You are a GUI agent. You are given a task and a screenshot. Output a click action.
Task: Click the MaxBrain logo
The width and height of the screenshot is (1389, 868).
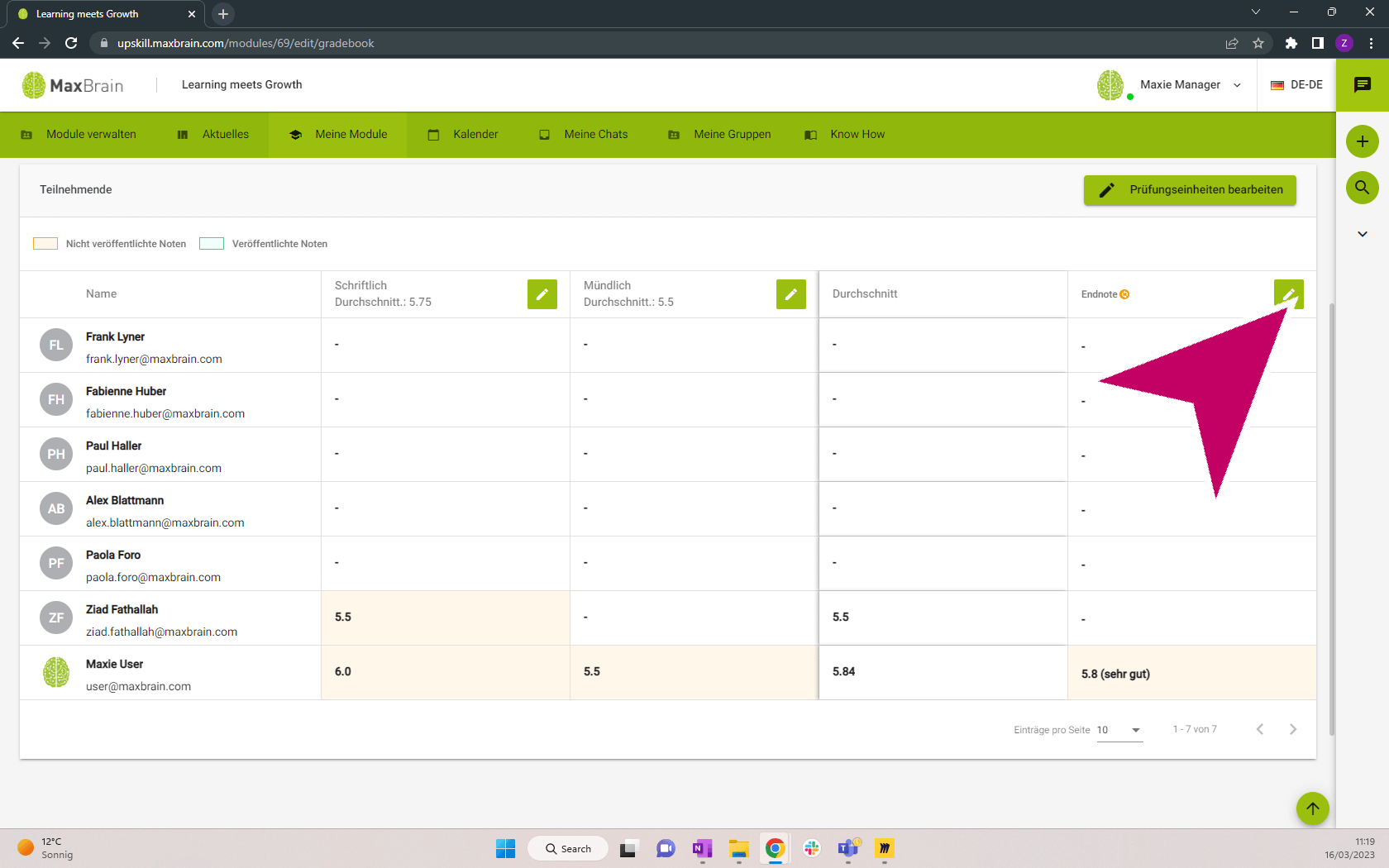73,85
